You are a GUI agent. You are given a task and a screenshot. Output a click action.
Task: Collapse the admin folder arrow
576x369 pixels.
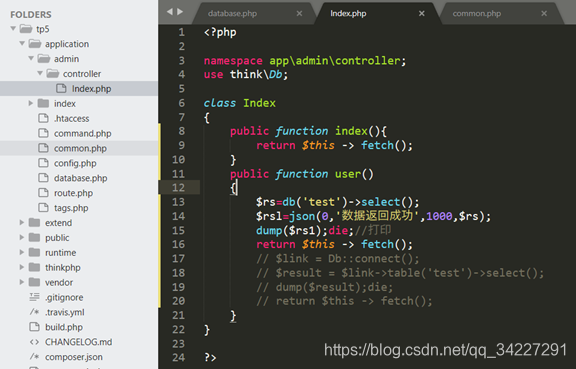31,58
